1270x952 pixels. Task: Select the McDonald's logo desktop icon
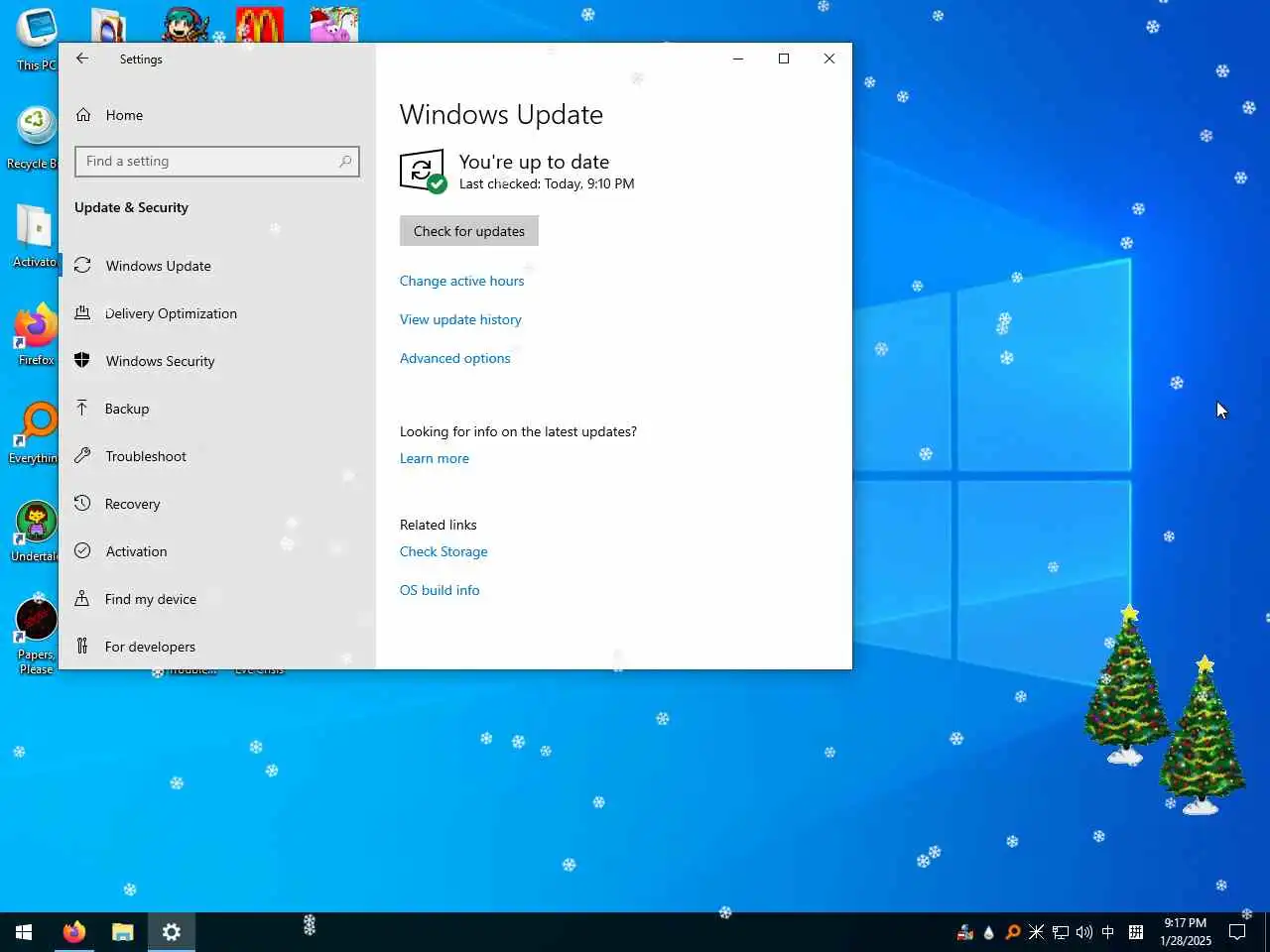click(x=260, y=24)
